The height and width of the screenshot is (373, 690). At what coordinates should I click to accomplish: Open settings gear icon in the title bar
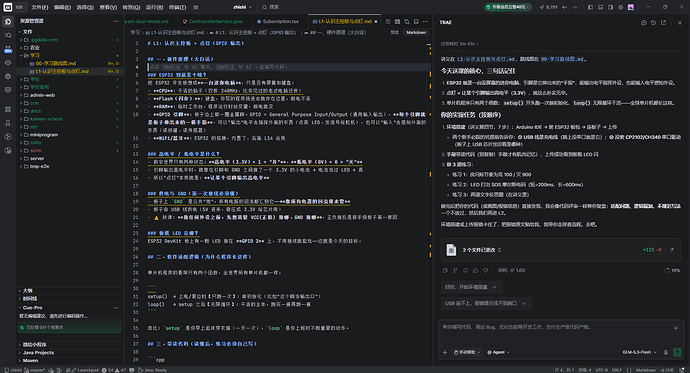tap(620, 7)
